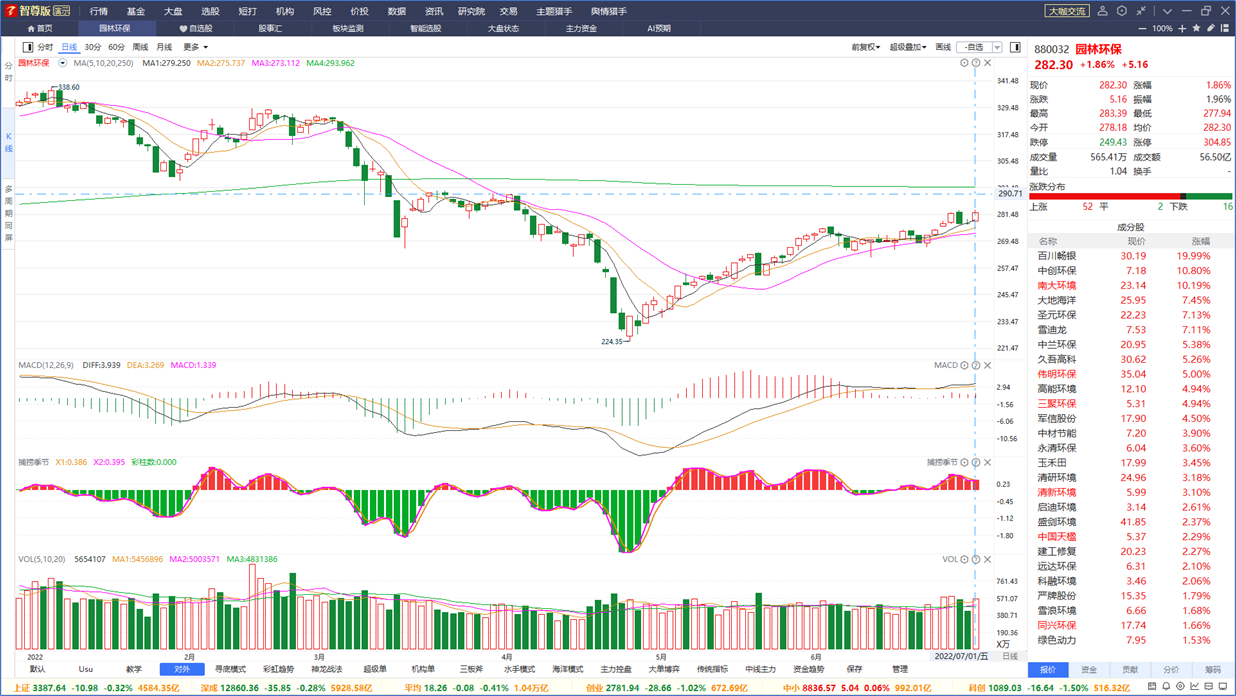The width and height of the screenshot is (1236, 696).
Task: Open the VOL panel settings circle icon
Action: [x=965, y=559]
